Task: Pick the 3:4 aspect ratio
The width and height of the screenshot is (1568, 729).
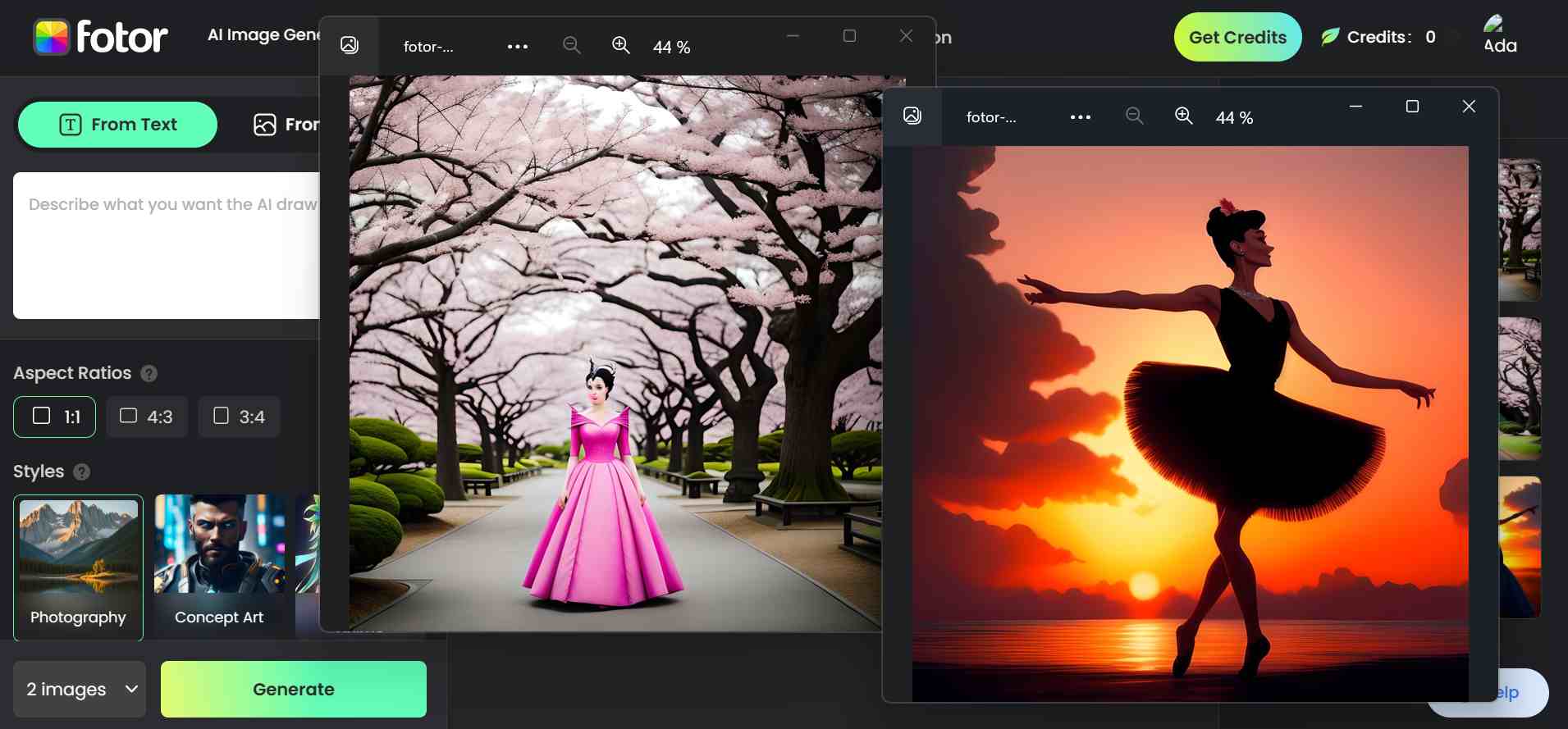Action: click(x=239, y=417)
